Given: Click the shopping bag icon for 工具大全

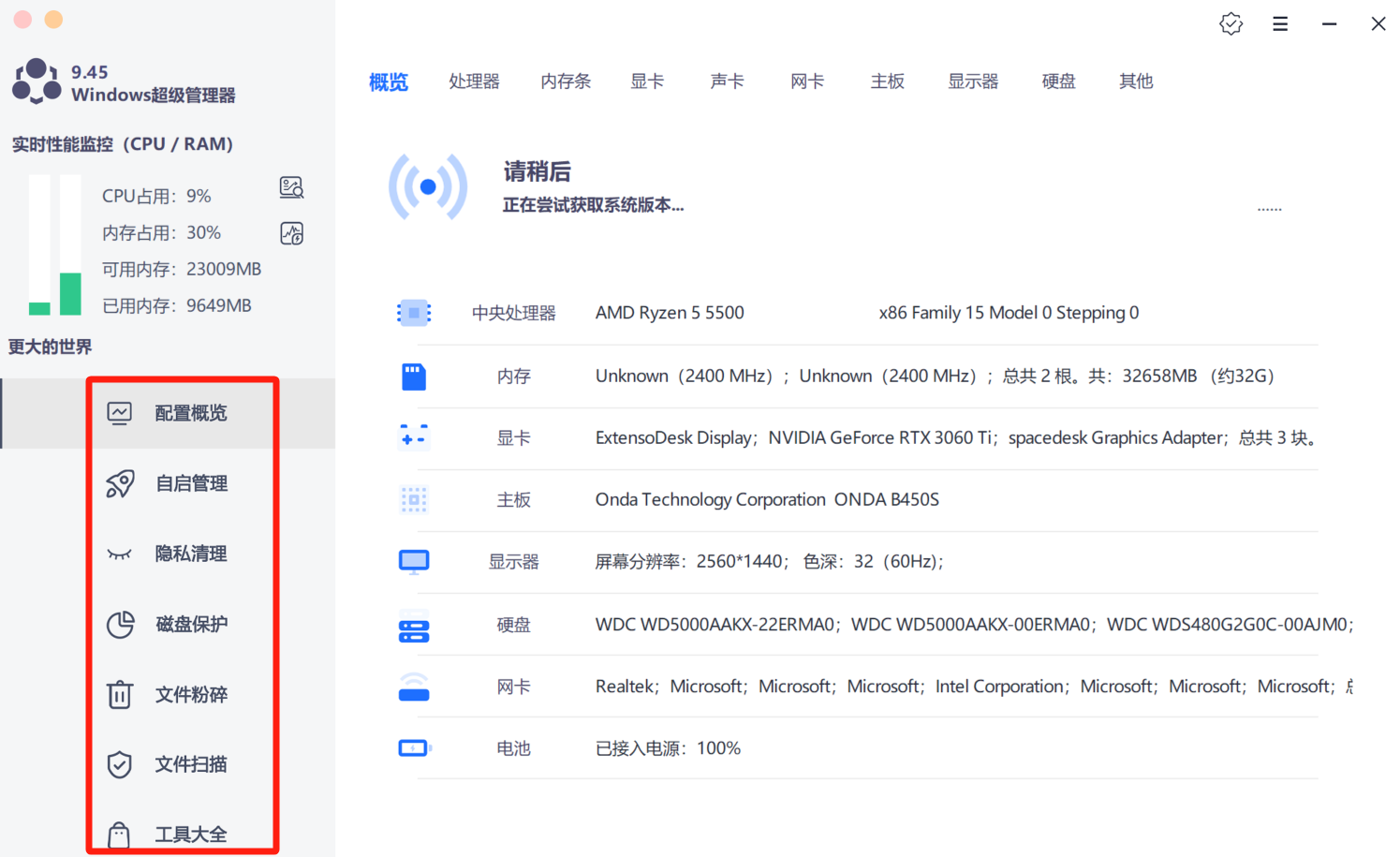Looking at the screenshot, I should [x=119, y=834].
